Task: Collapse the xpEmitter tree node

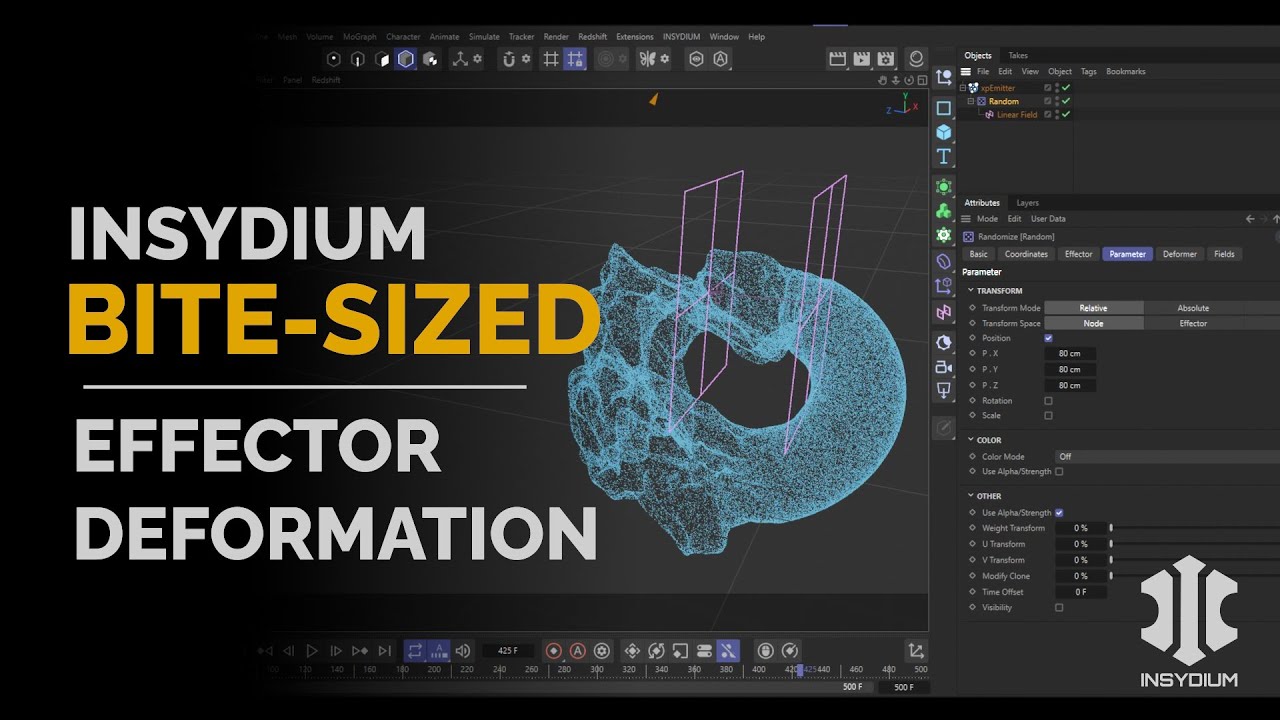Action: (963, 88)
